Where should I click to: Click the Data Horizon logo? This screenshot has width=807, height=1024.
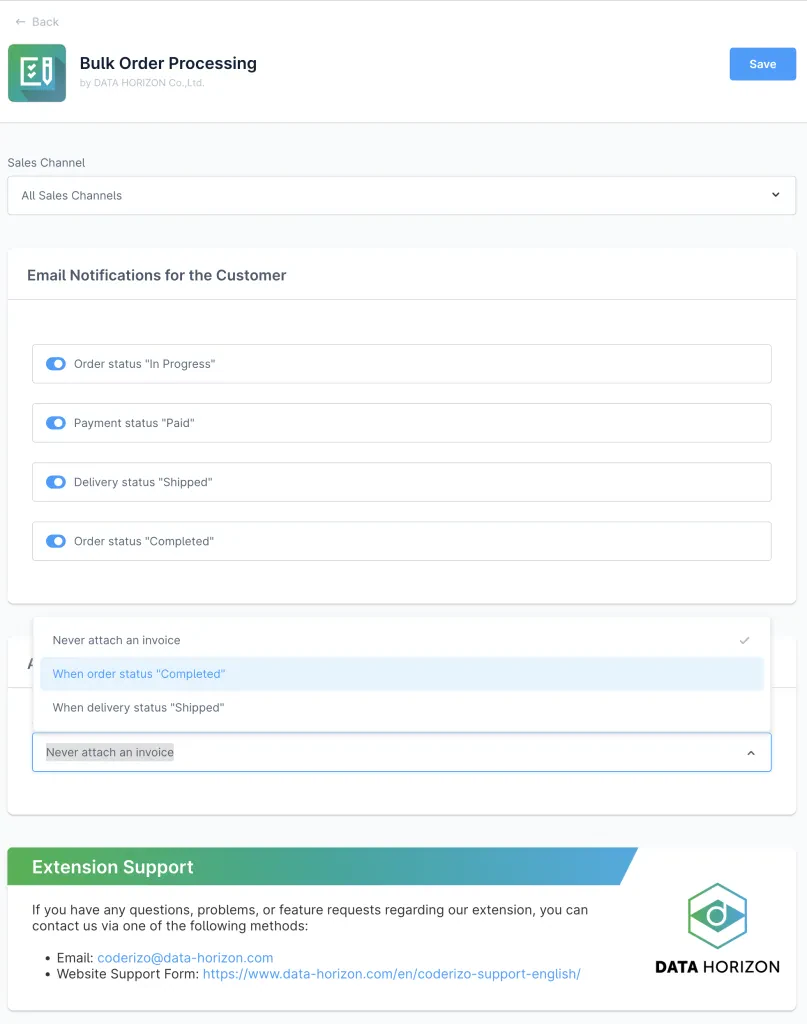[717, 929]
